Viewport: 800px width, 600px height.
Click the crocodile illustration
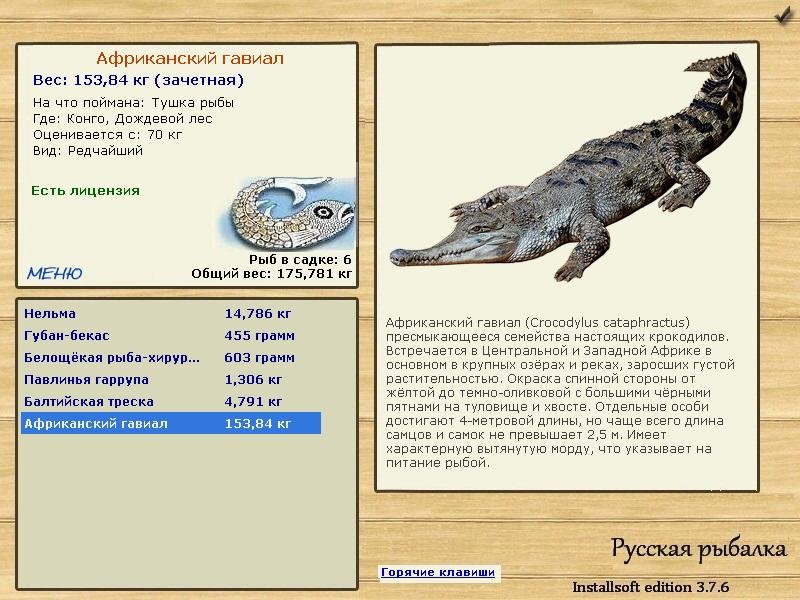coord(568,167)
